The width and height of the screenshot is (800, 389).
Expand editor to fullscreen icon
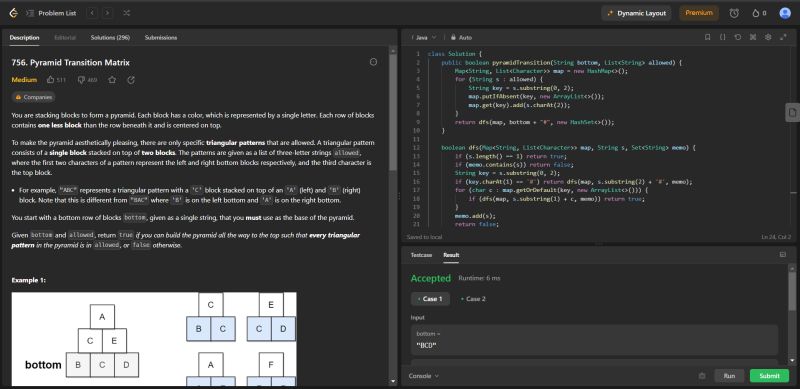pyautogui.click(x=783, y=37)
